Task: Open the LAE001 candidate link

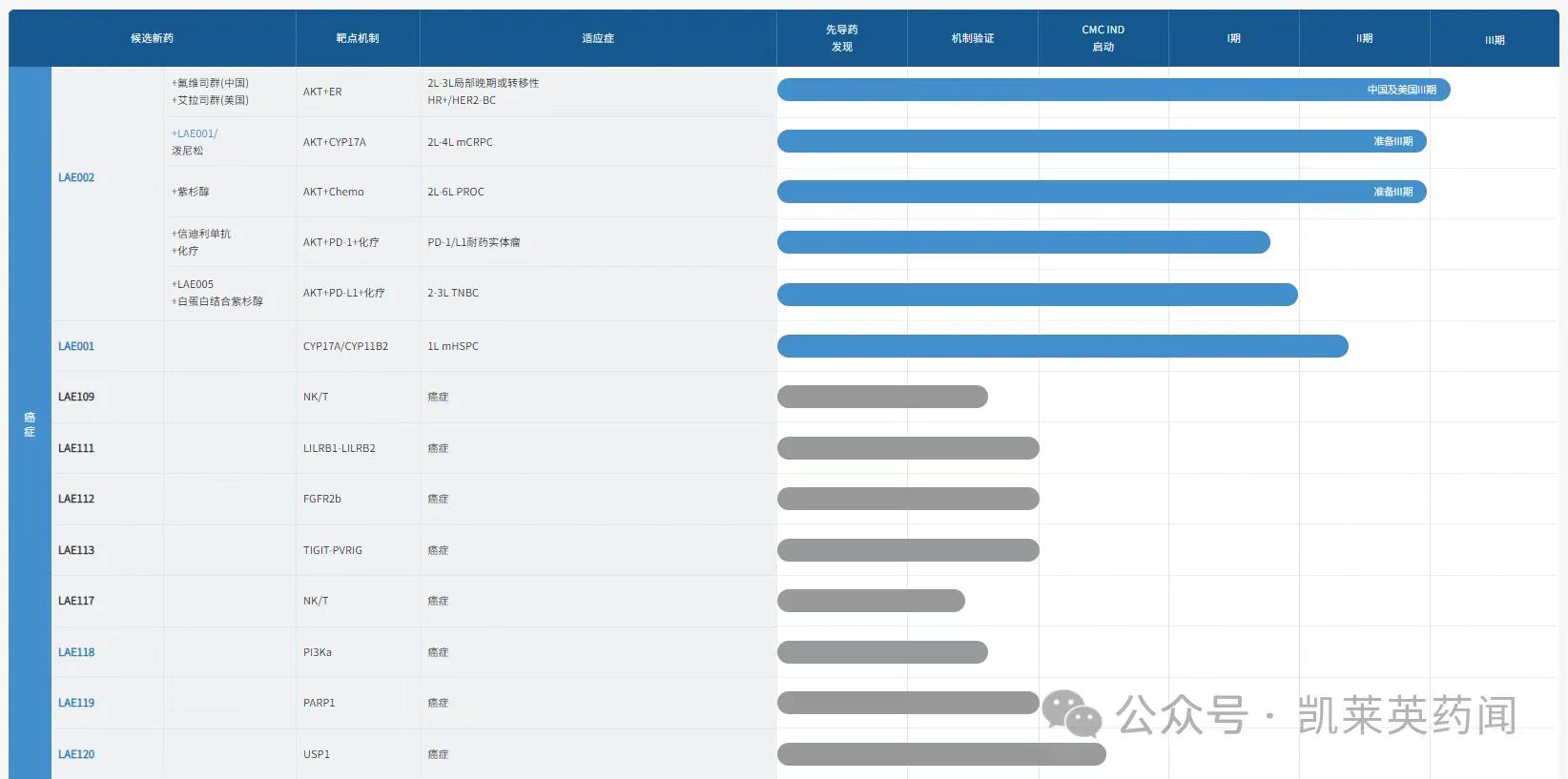Action: [76, 346]
